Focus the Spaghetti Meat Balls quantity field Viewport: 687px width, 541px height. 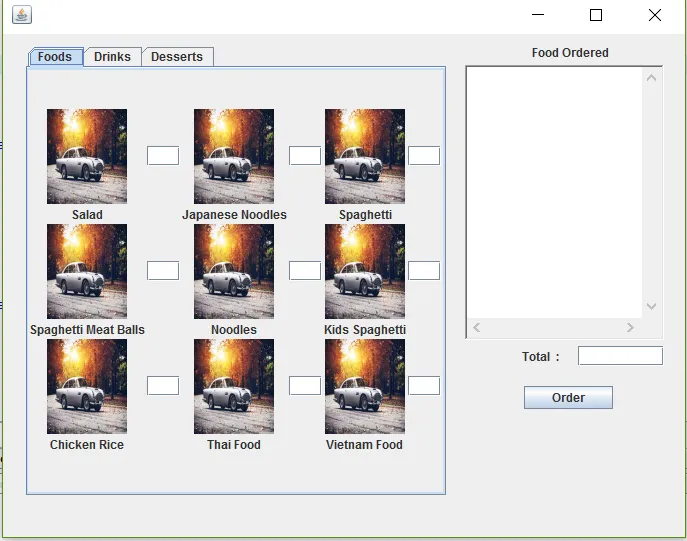[163, 270]
